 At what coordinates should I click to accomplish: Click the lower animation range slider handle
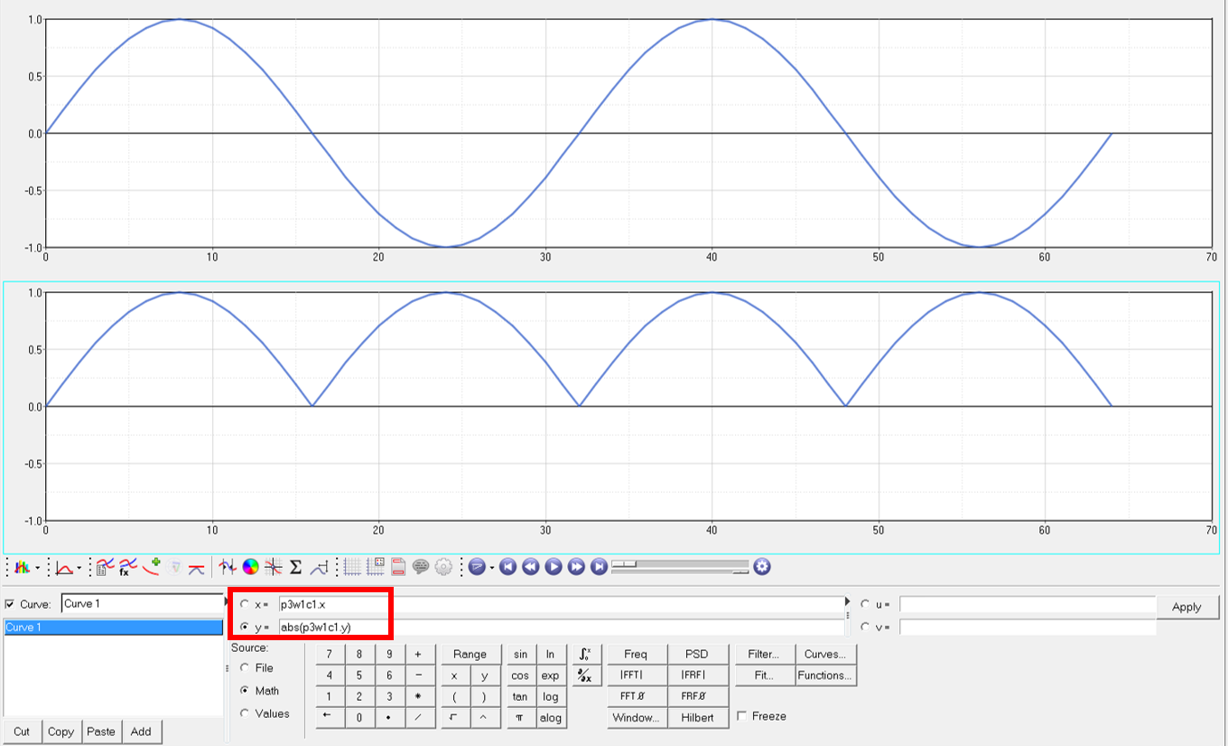(x=740, y=572)
